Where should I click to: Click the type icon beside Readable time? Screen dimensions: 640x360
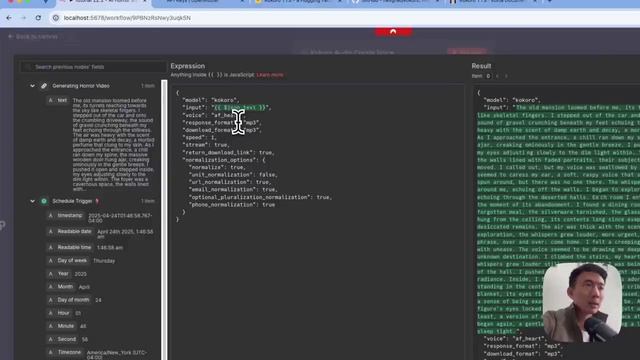(x=51, y=247)
